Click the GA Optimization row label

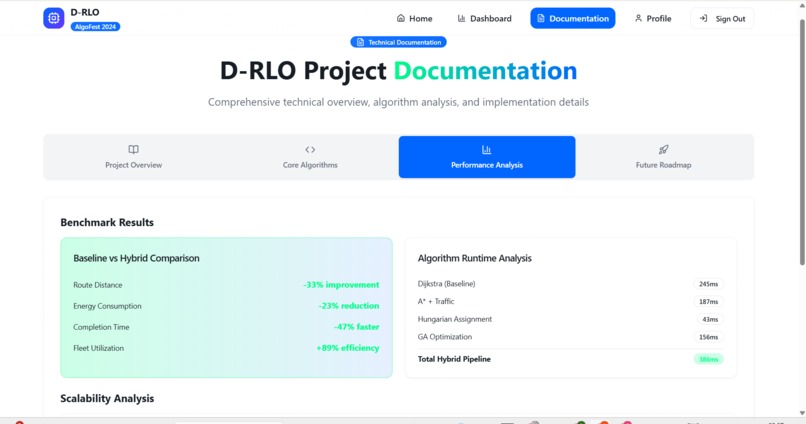(445, 337)
